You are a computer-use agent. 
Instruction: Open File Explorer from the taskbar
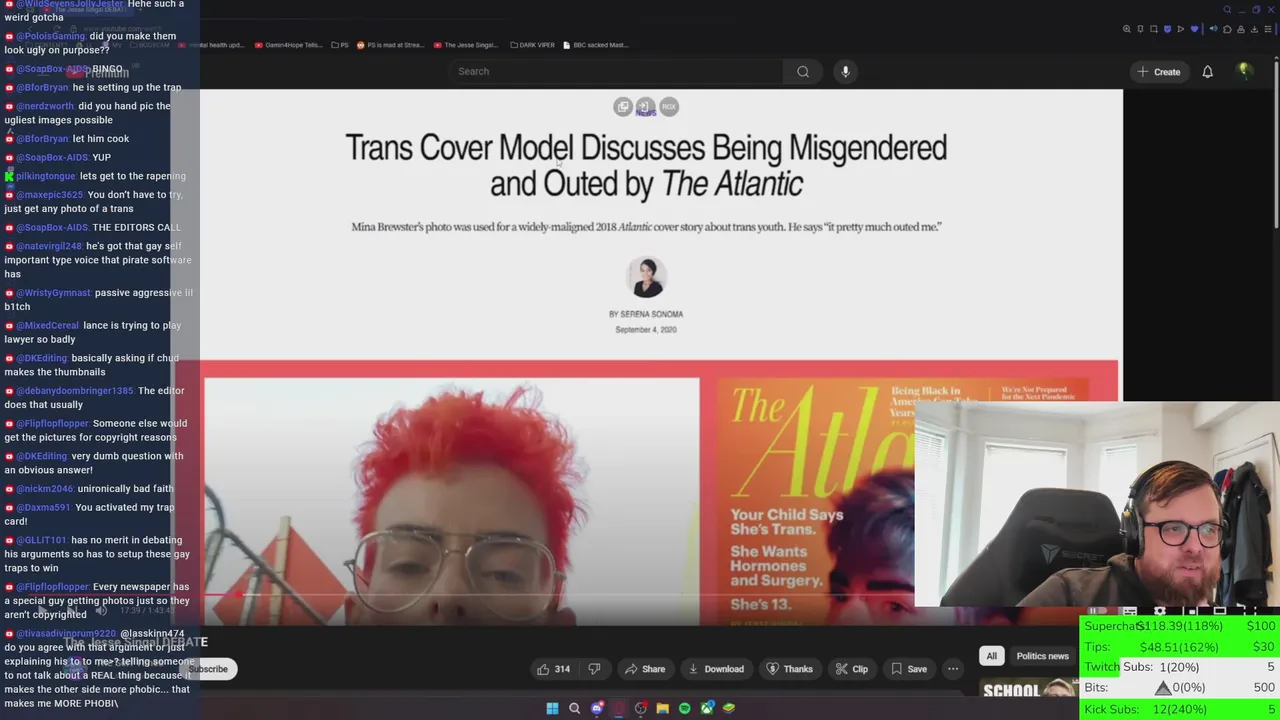[662, 708]
